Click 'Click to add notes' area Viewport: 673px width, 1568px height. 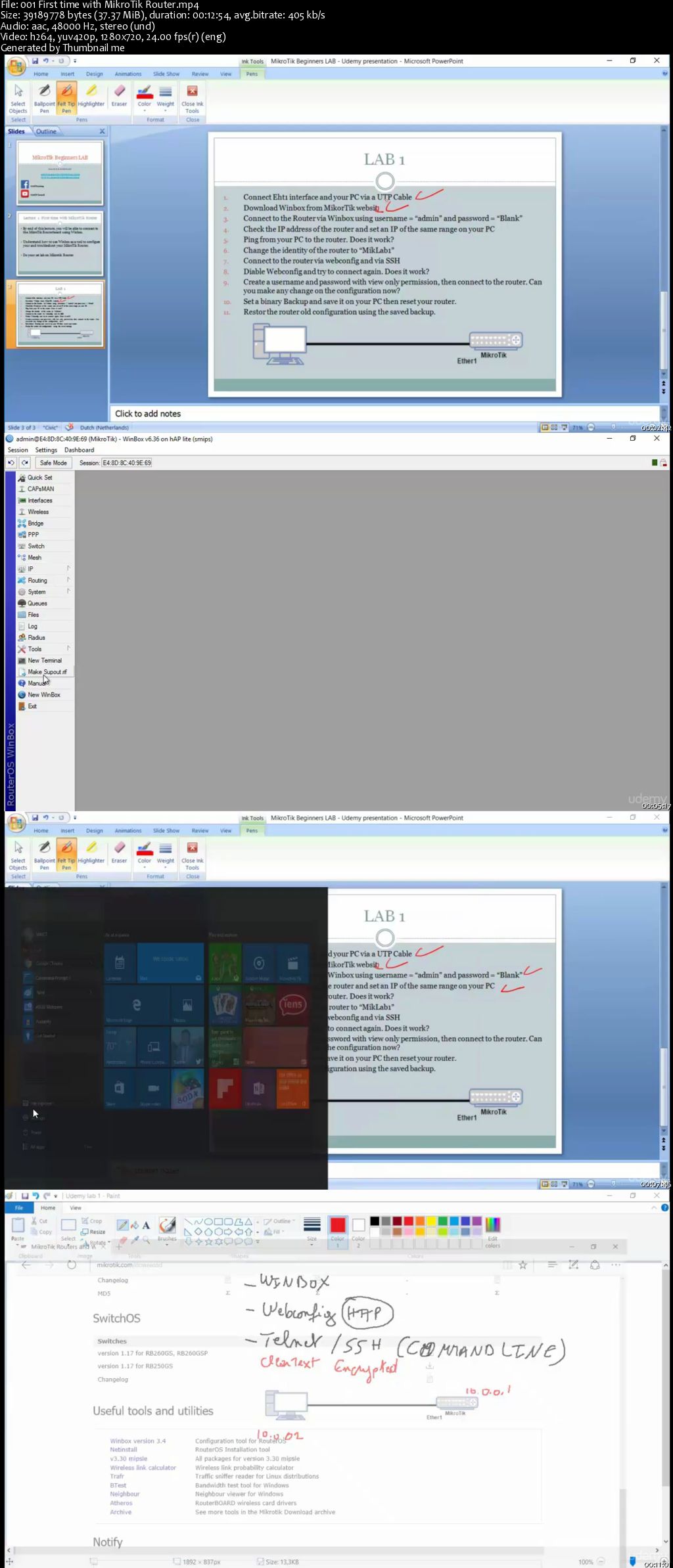tap(385, 413)
